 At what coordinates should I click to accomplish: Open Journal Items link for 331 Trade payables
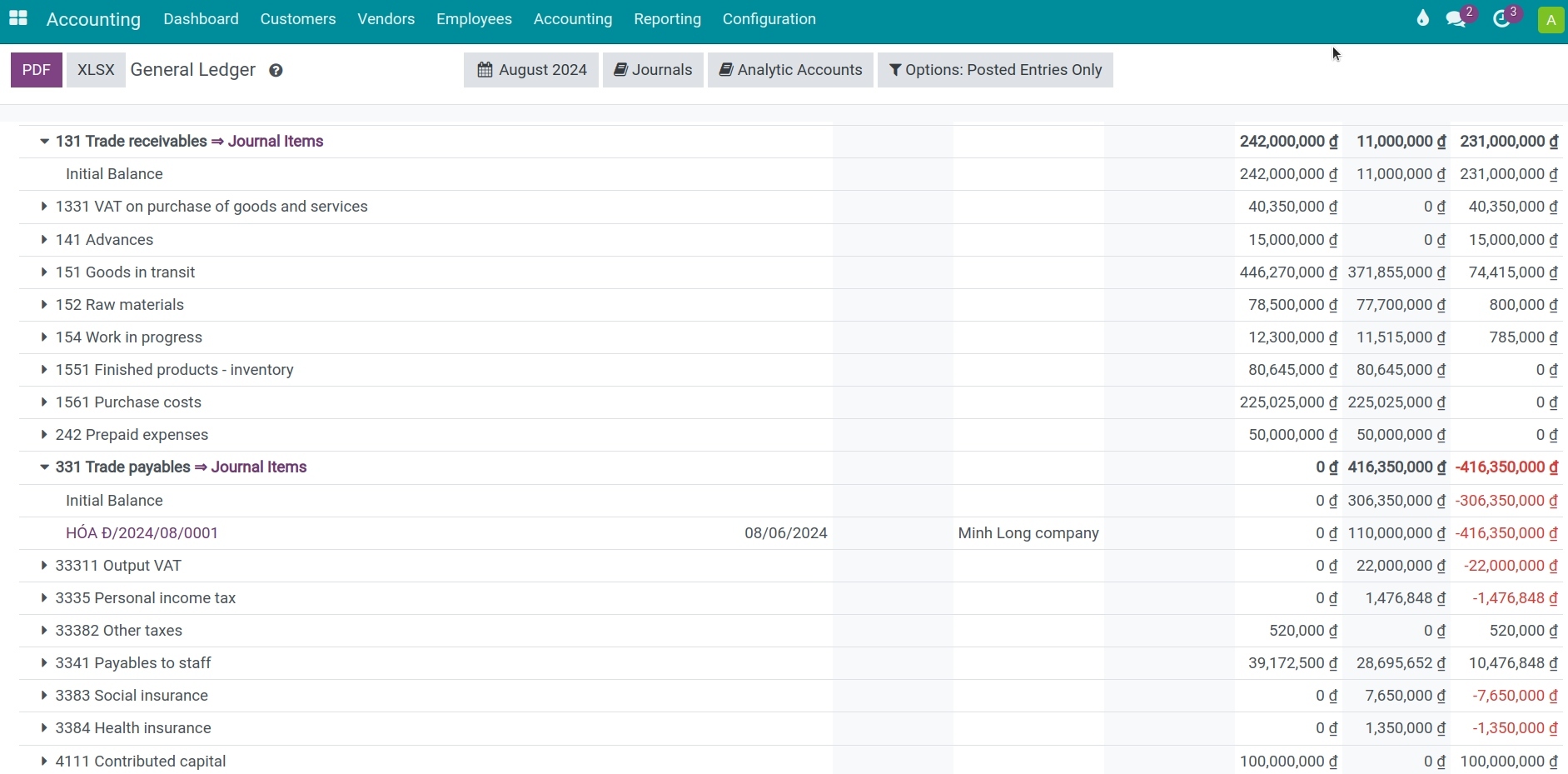pos(259,467)
